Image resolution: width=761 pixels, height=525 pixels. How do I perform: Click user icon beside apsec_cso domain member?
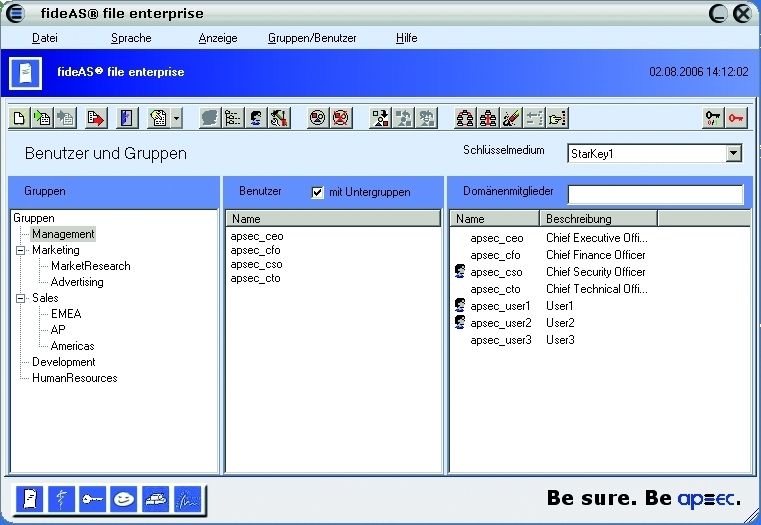[460, 271]
